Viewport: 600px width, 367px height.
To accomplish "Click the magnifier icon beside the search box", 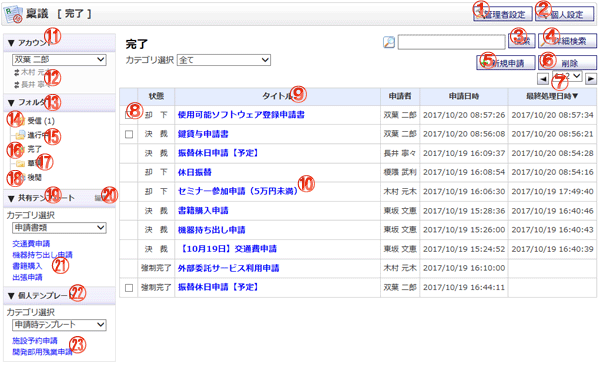I will [389, 42].
